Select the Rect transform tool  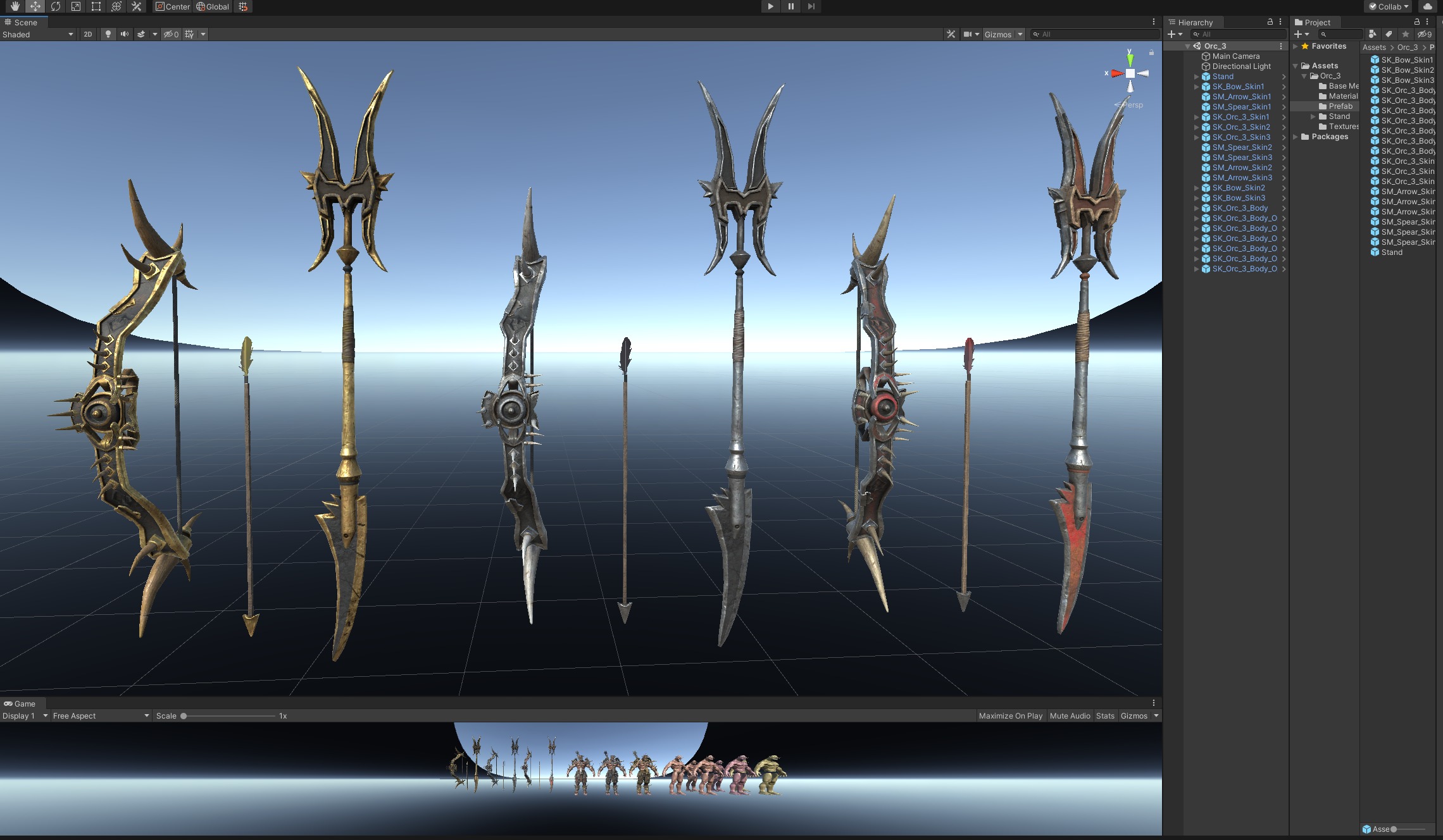click(96, 6)
